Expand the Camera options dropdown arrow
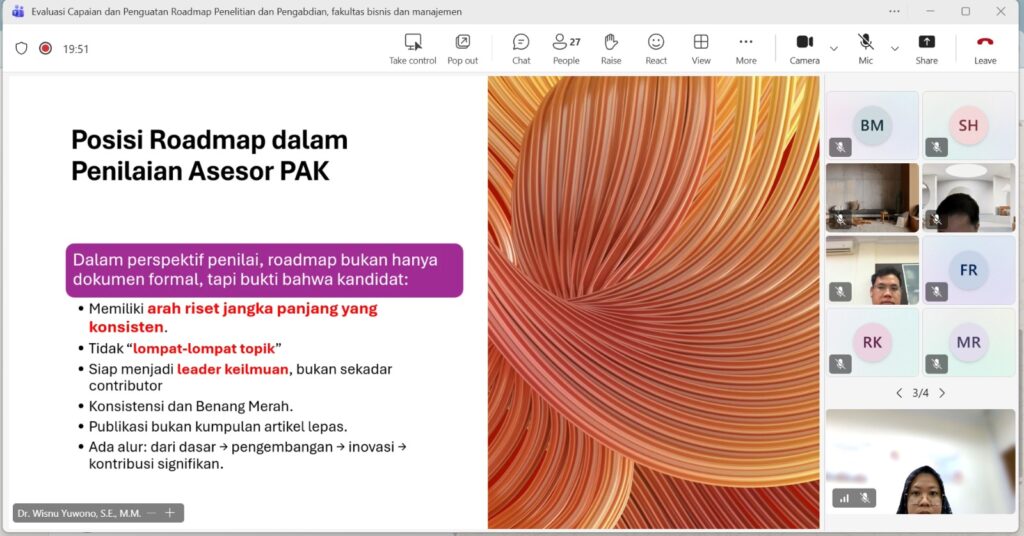This screenshot has width=1024, height=536. [834, 49]
